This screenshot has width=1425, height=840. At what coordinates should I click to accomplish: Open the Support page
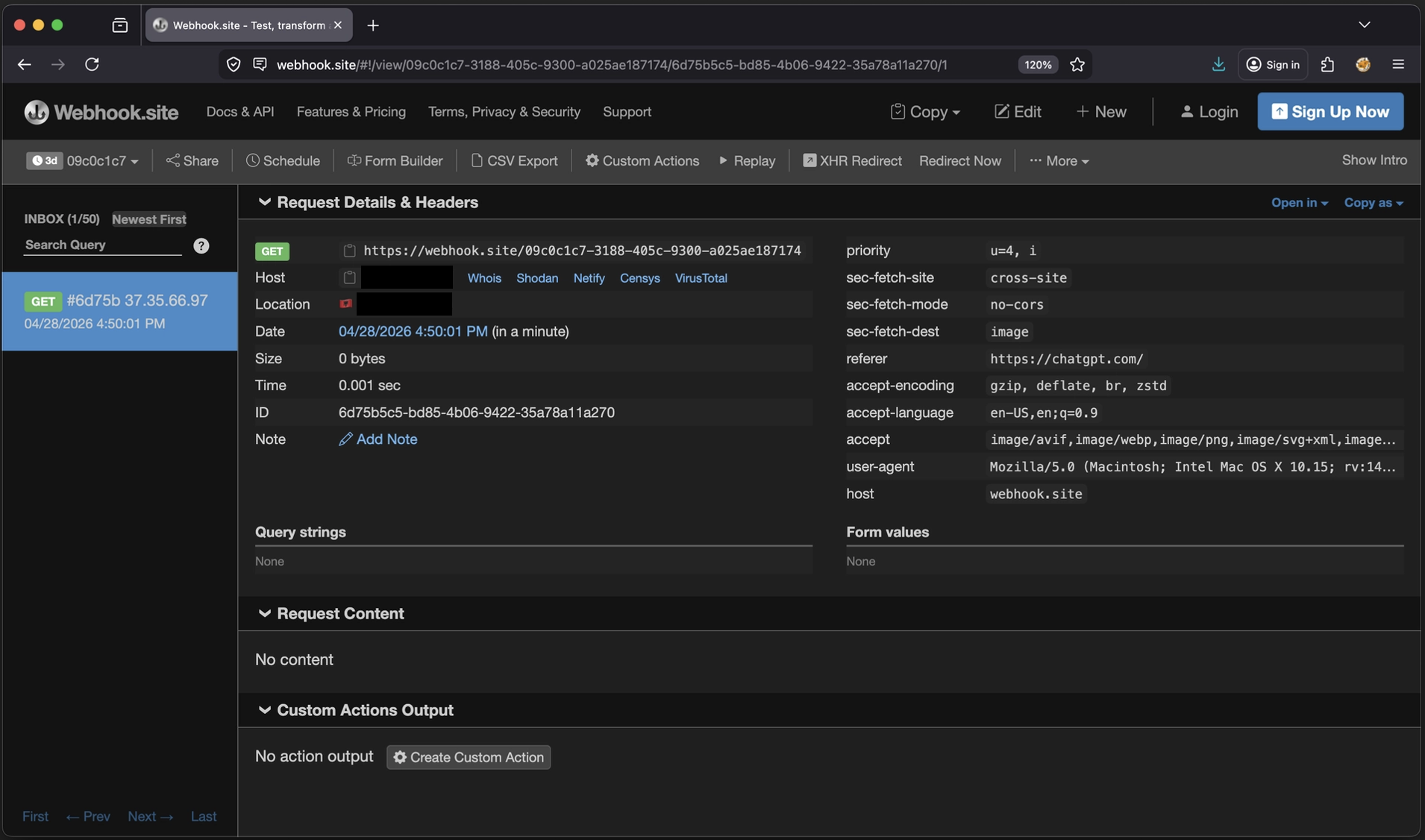point(627,112)
